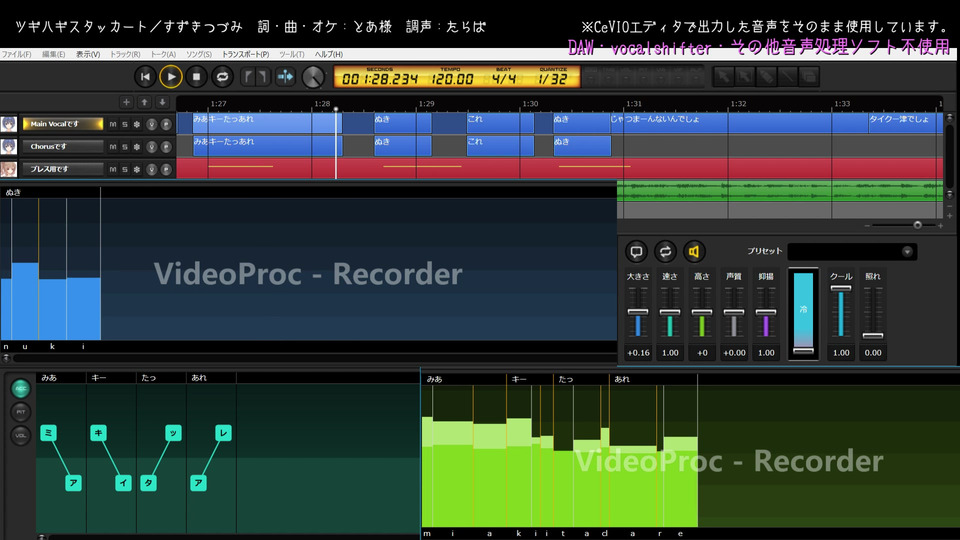Screen dimensions: 960x540
Task: Mute the Main Vocal track
Action: pos(113,124)
